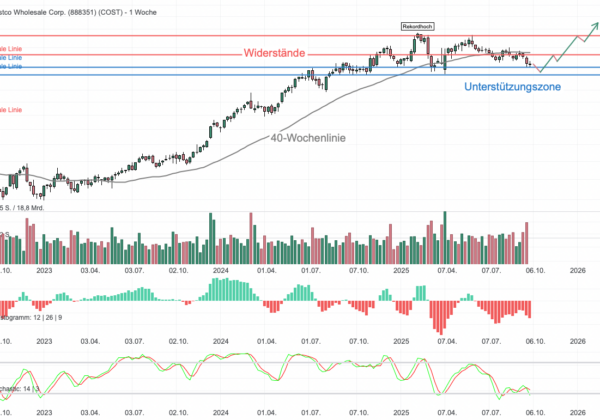Image resolution: width=600 pixels, height=420 pixels.
Task: Click the blue Unterstützungszone label
Action: click(x=513, y=88)
